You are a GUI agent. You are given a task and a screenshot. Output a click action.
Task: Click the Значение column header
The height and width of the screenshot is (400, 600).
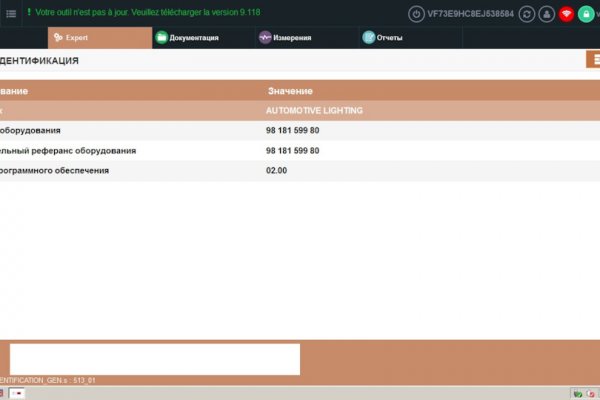click(x=290, y=91)
